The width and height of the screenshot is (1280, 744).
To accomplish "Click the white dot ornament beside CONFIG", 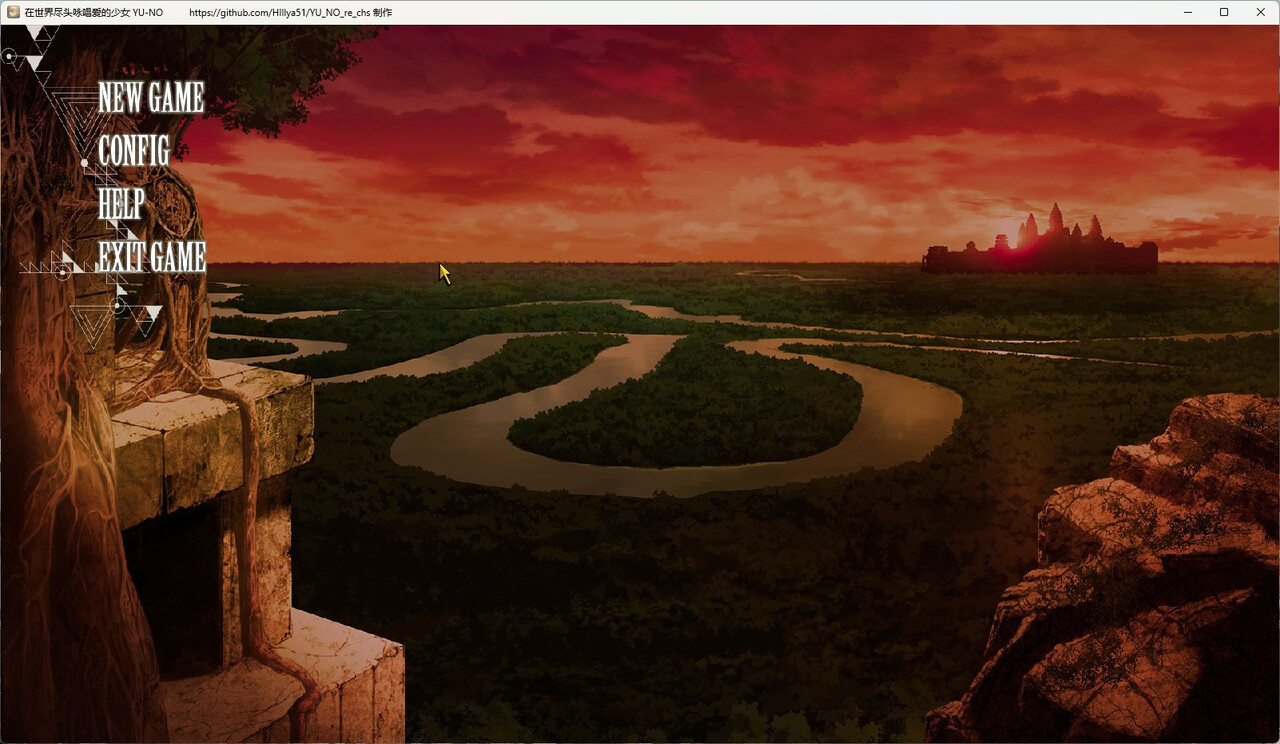I will click(x=86, y=162).
